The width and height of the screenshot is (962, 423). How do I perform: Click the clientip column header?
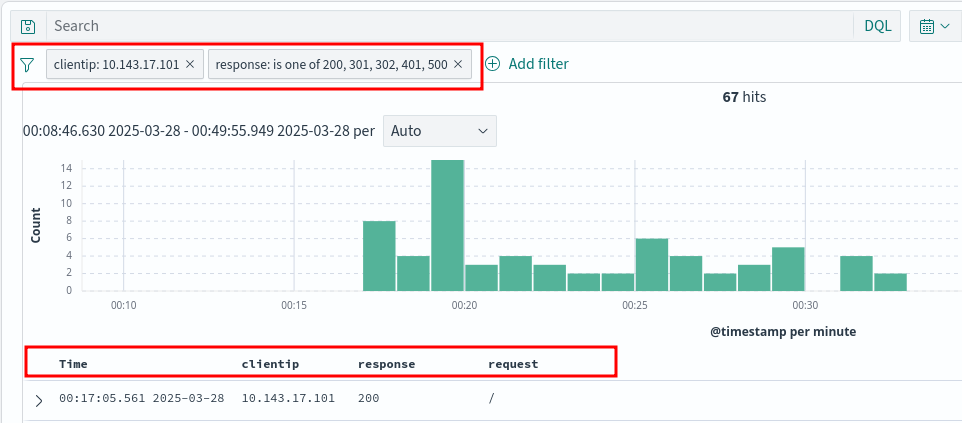click(270, 364)
